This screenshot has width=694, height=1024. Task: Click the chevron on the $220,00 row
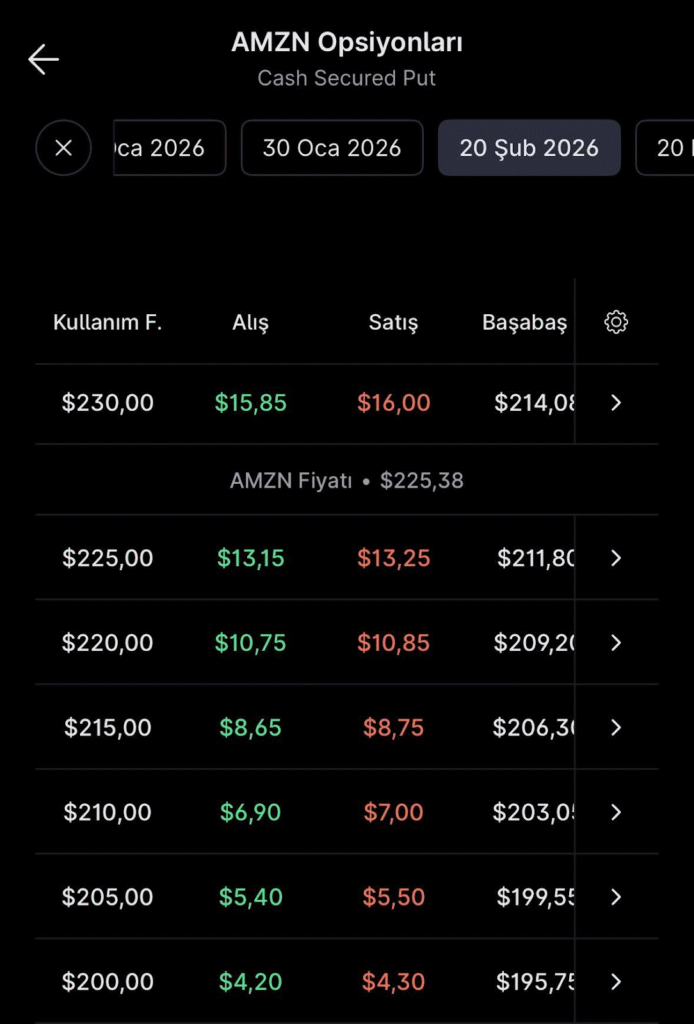pos(616,643)
